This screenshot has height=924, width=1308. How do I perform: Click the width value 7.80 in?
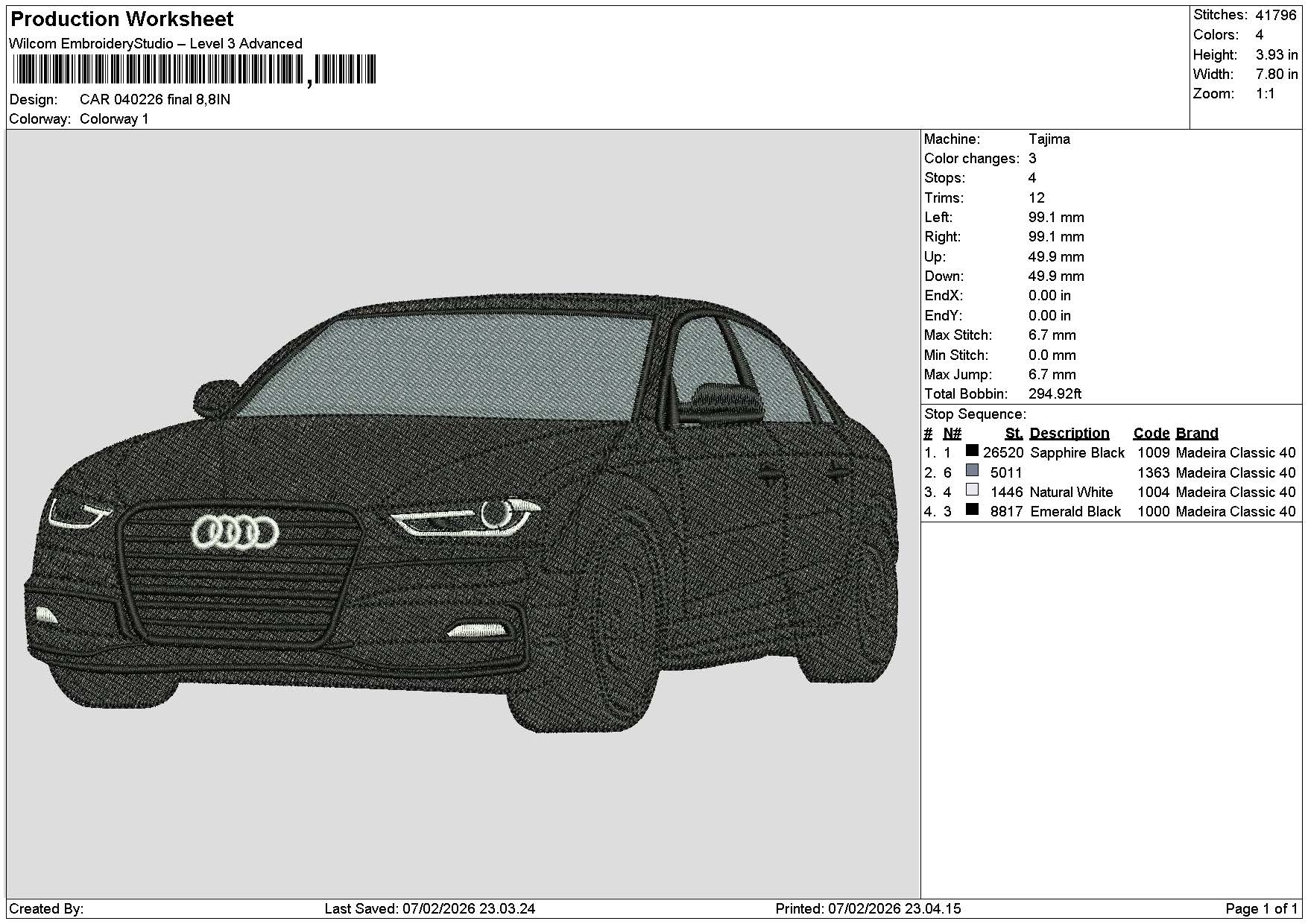(1277, 74)
